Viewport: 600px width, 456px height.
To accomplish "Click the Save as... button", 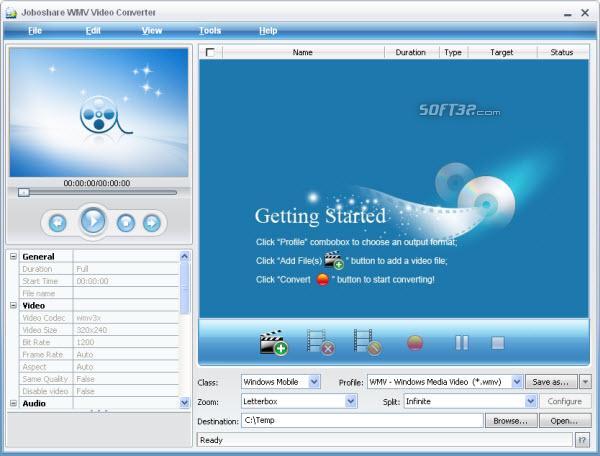I will click(x=551, y=382).
